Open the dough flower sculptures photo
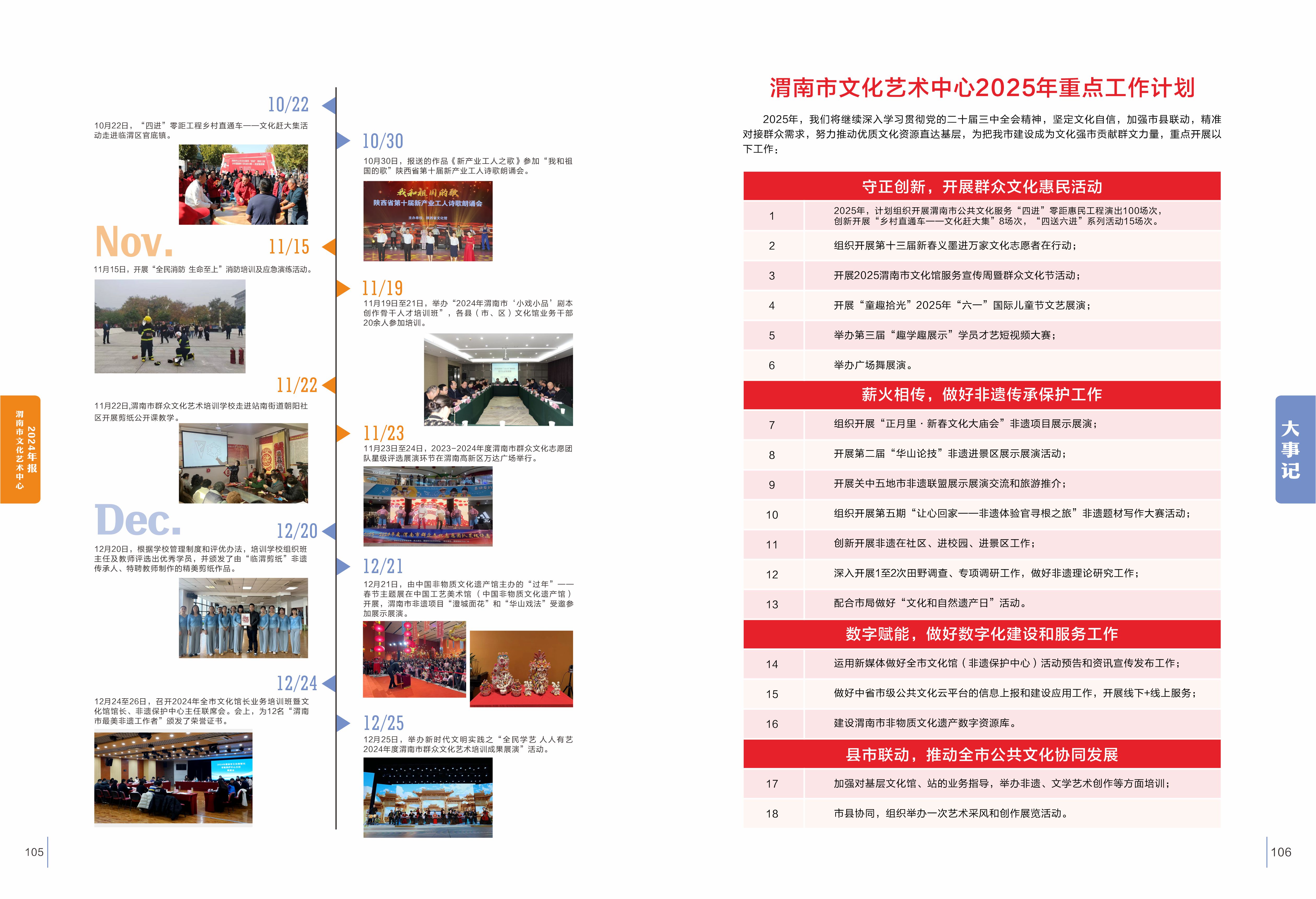 coord(521,669)
